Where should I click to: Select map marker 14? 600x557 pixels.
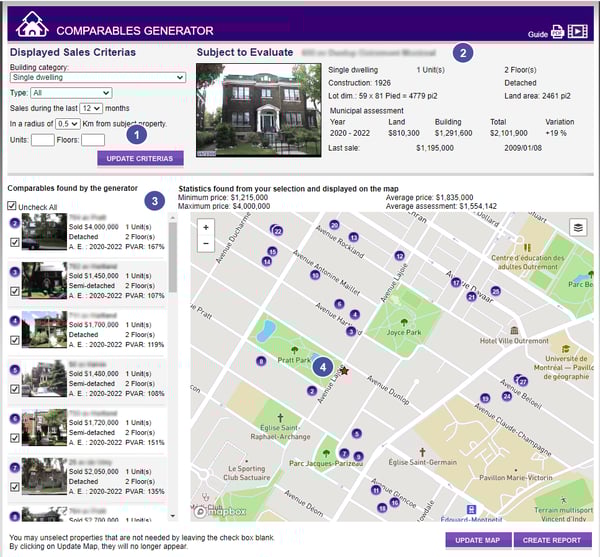(x=267, y=262)
